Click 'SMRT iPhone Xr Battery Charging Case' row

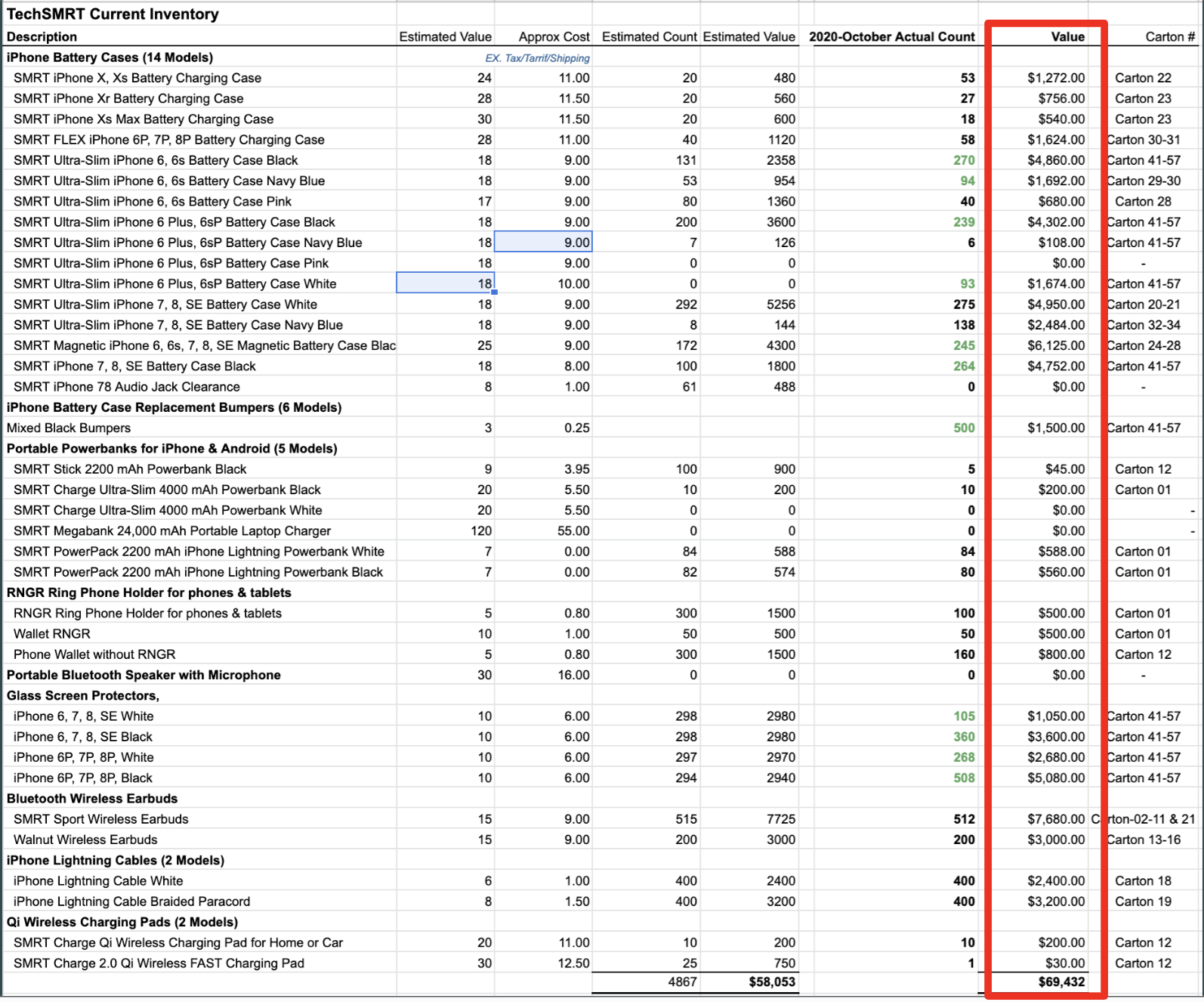point(128,98)
